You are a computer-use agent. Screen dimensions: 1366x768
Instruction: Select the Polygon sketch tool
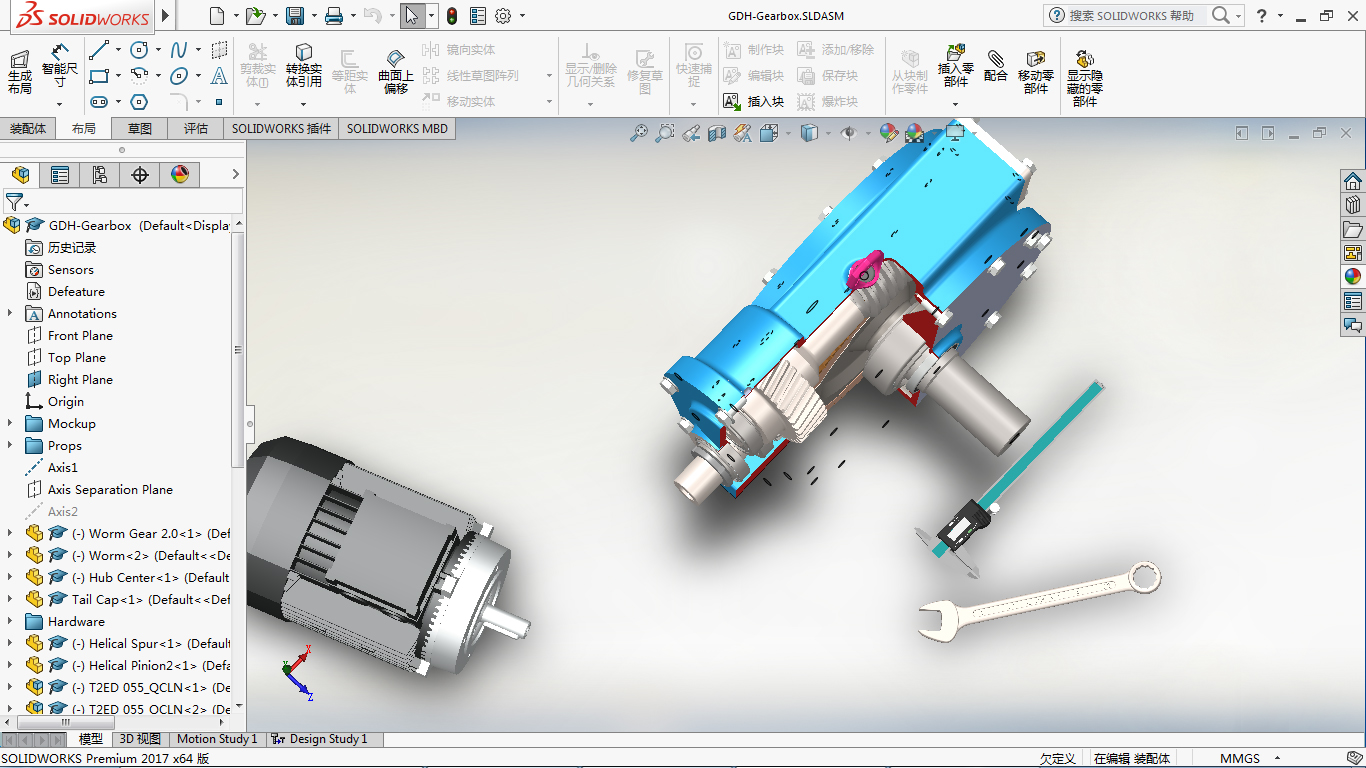tap(139, 102)
